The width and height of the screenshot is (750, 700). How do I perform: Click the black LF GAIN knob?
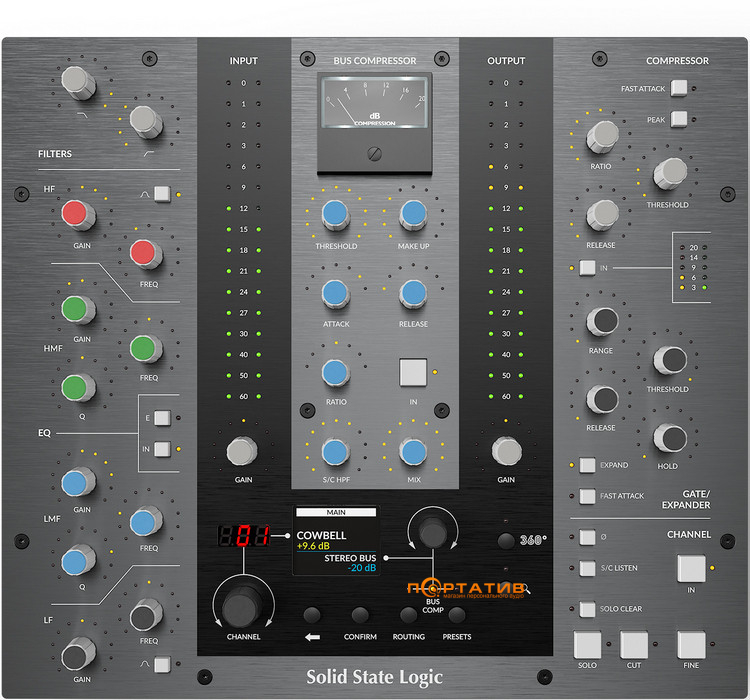tap(78, 656)
